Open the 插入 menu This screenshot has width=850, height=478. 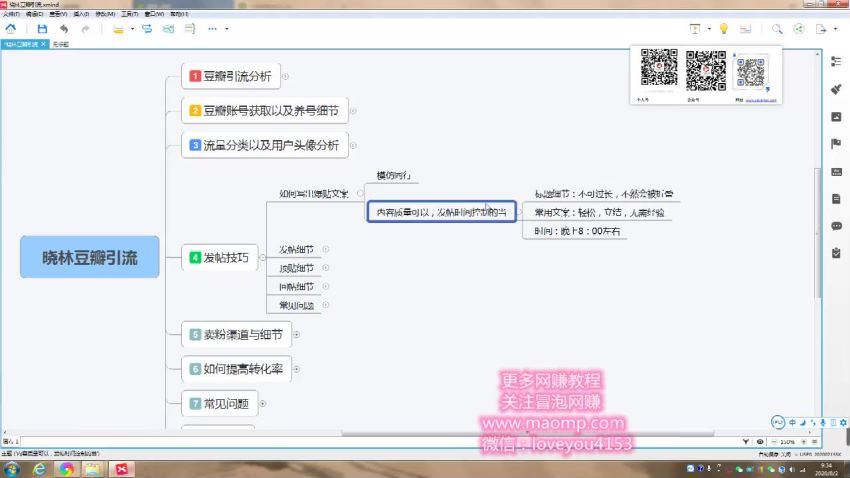(x=81, y=14)
